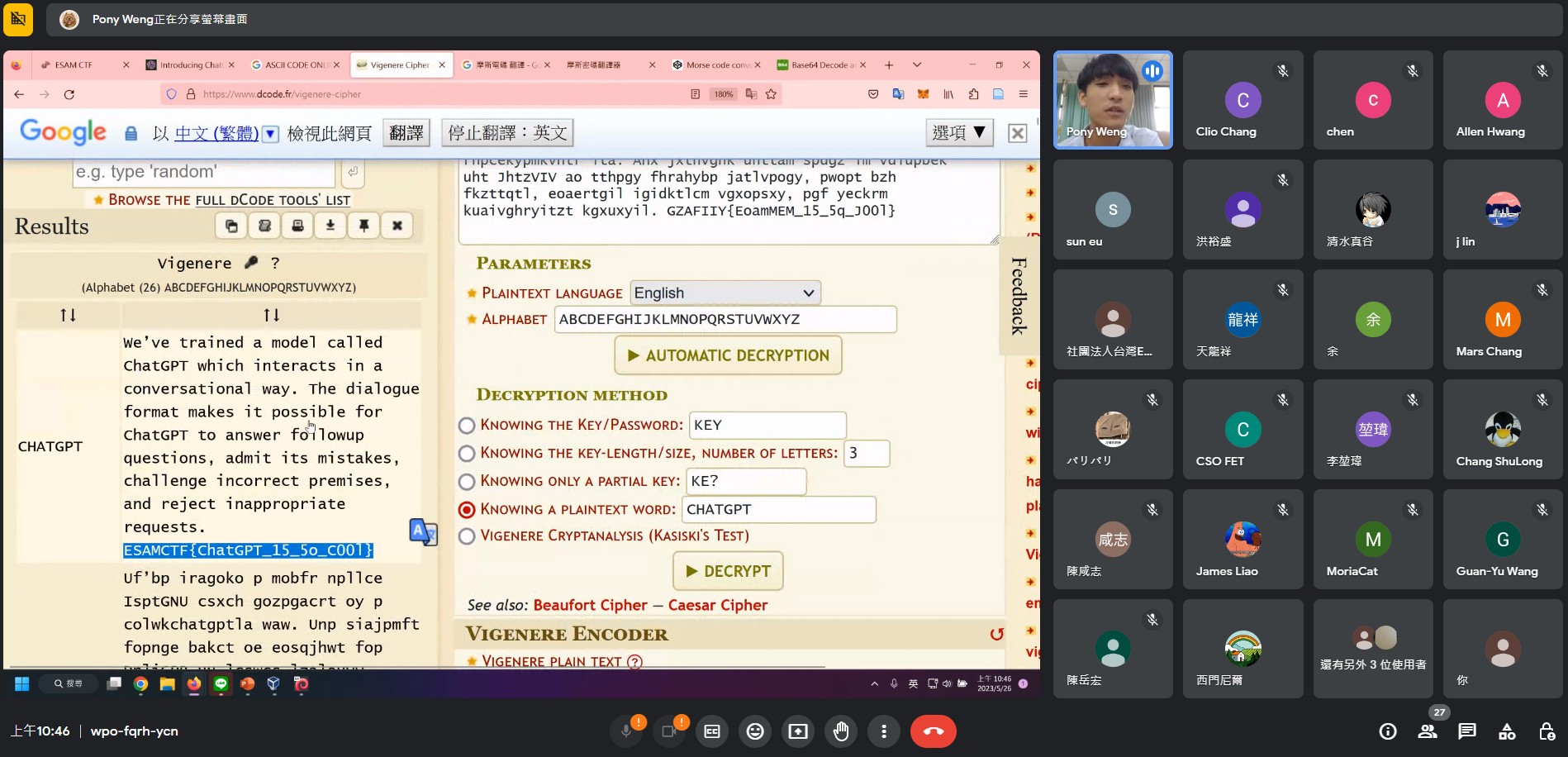Click Pony Weng video thumbnail
This screenshot has width=1568, height=757.
coord(1113,100)
